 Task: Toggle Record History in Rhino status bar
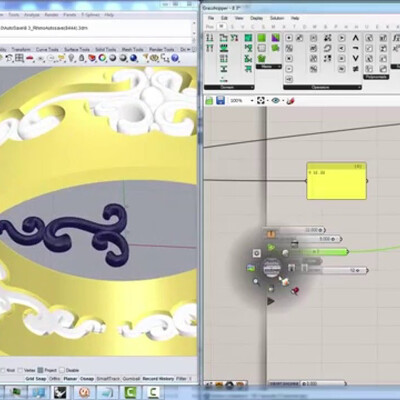(x=158, y=379)
